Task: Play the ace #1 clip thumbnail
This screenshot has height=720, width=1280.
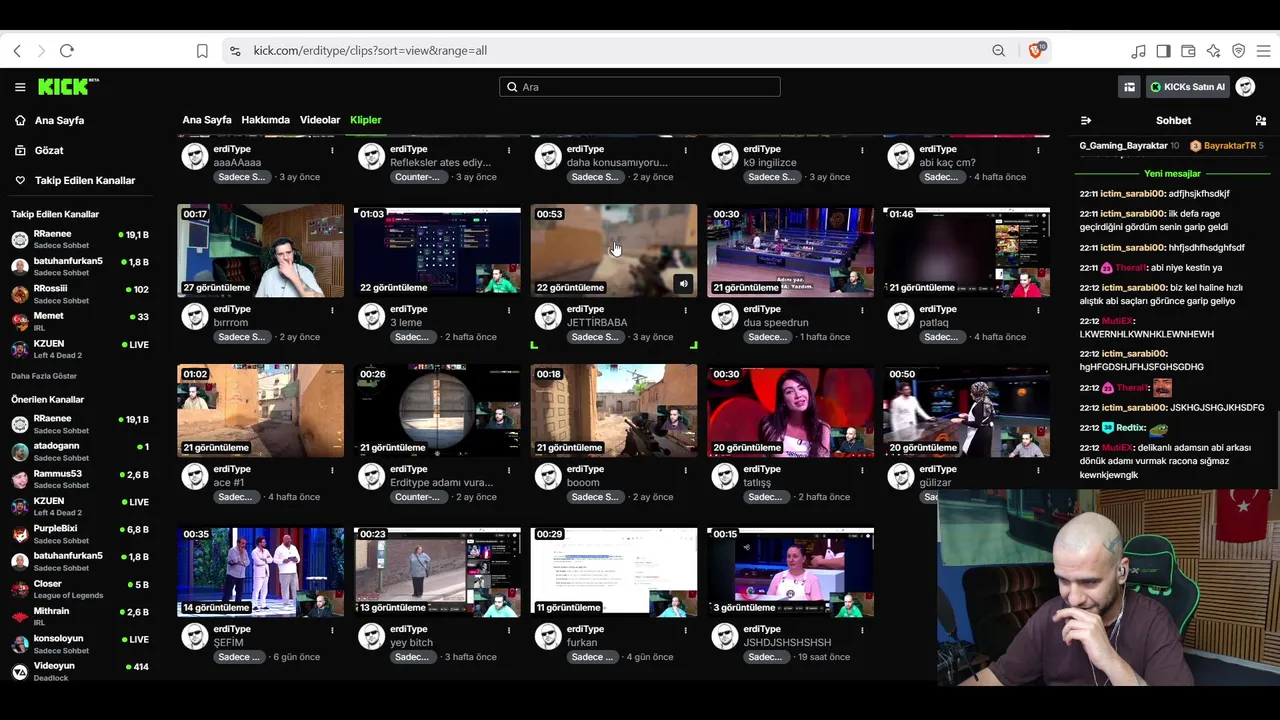Action: pyautogui.click(x=260, y=411)
